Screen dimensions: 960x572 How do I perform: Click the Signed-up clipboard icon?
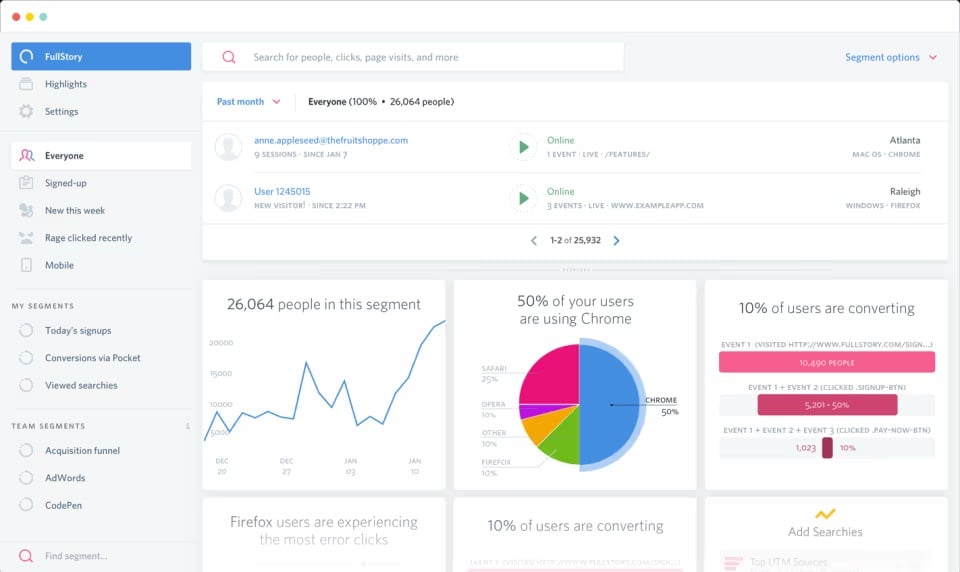click(26, 183)
